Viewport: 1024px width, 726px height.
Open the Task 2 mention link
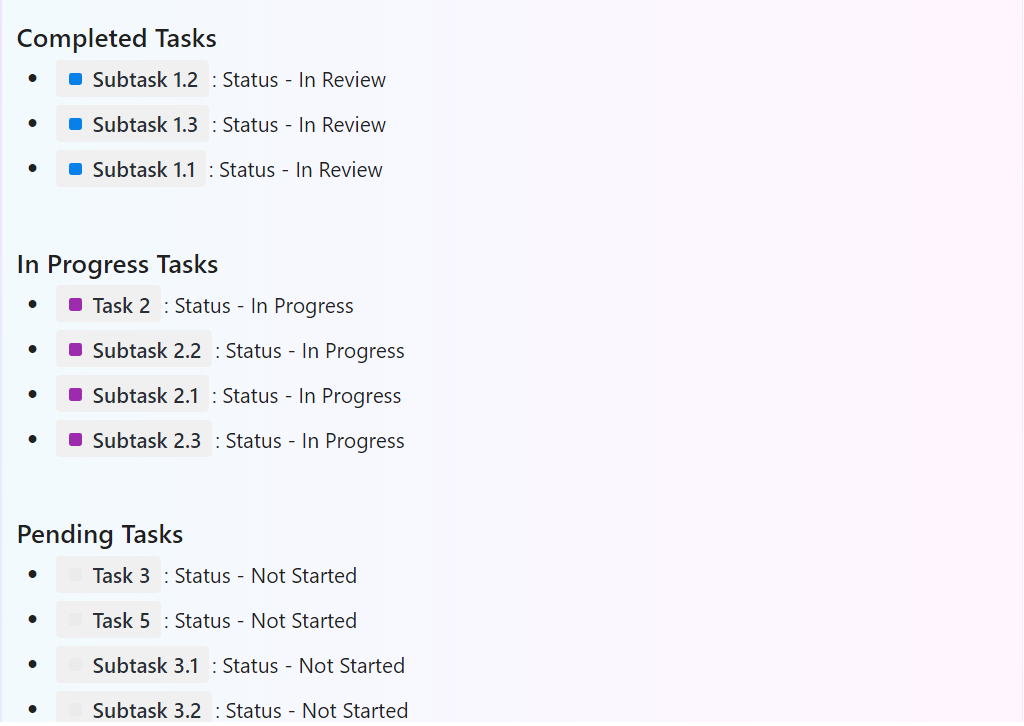(x=108, y=304)
